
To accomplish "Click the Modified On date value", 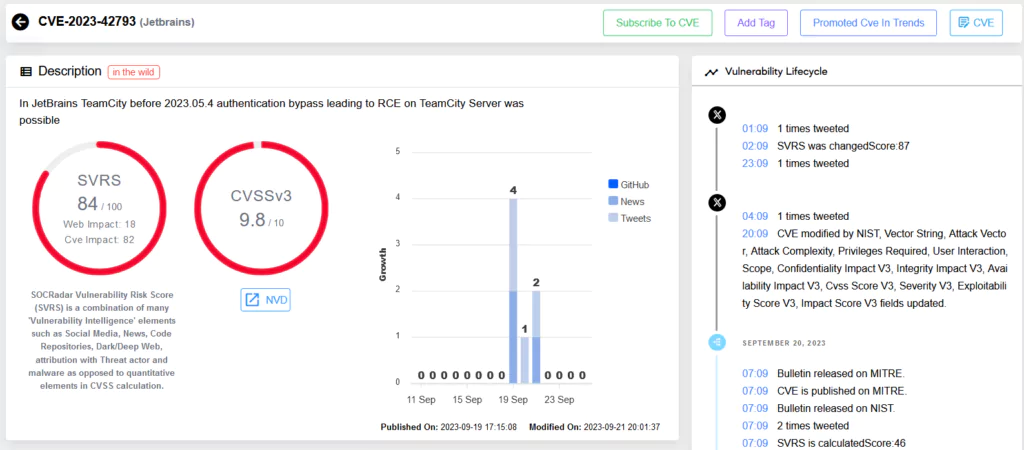I will (622, 427).
